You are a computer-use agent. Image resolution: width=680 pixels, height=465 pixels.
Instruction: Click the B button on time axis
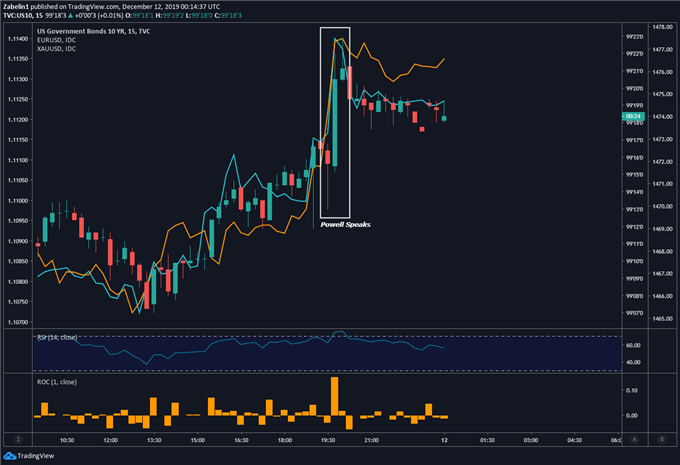click(x=662, y=440)
